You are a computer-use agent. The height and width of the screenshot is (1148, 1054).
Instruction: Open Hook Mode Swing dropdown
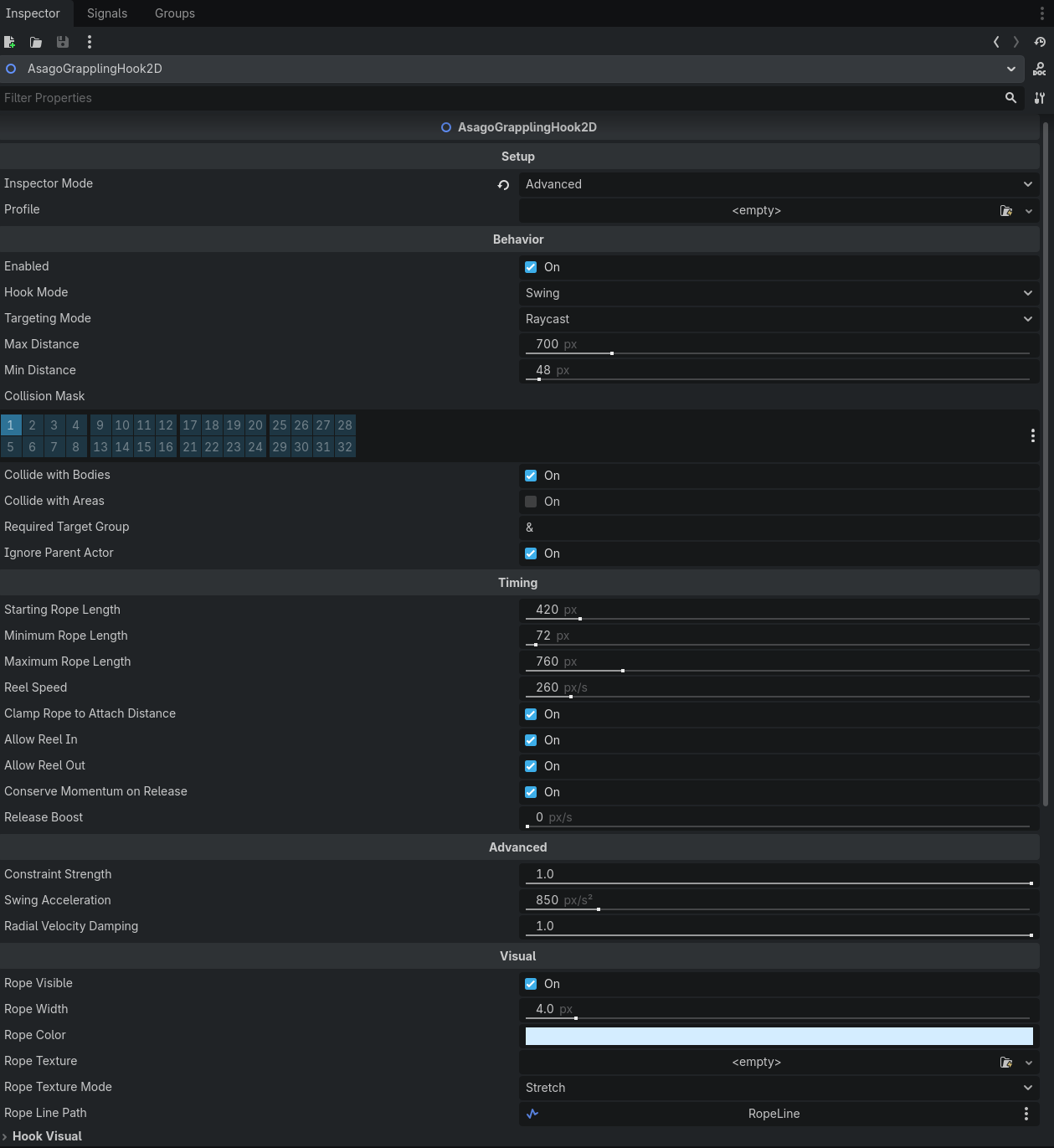(x=779, y=293)
